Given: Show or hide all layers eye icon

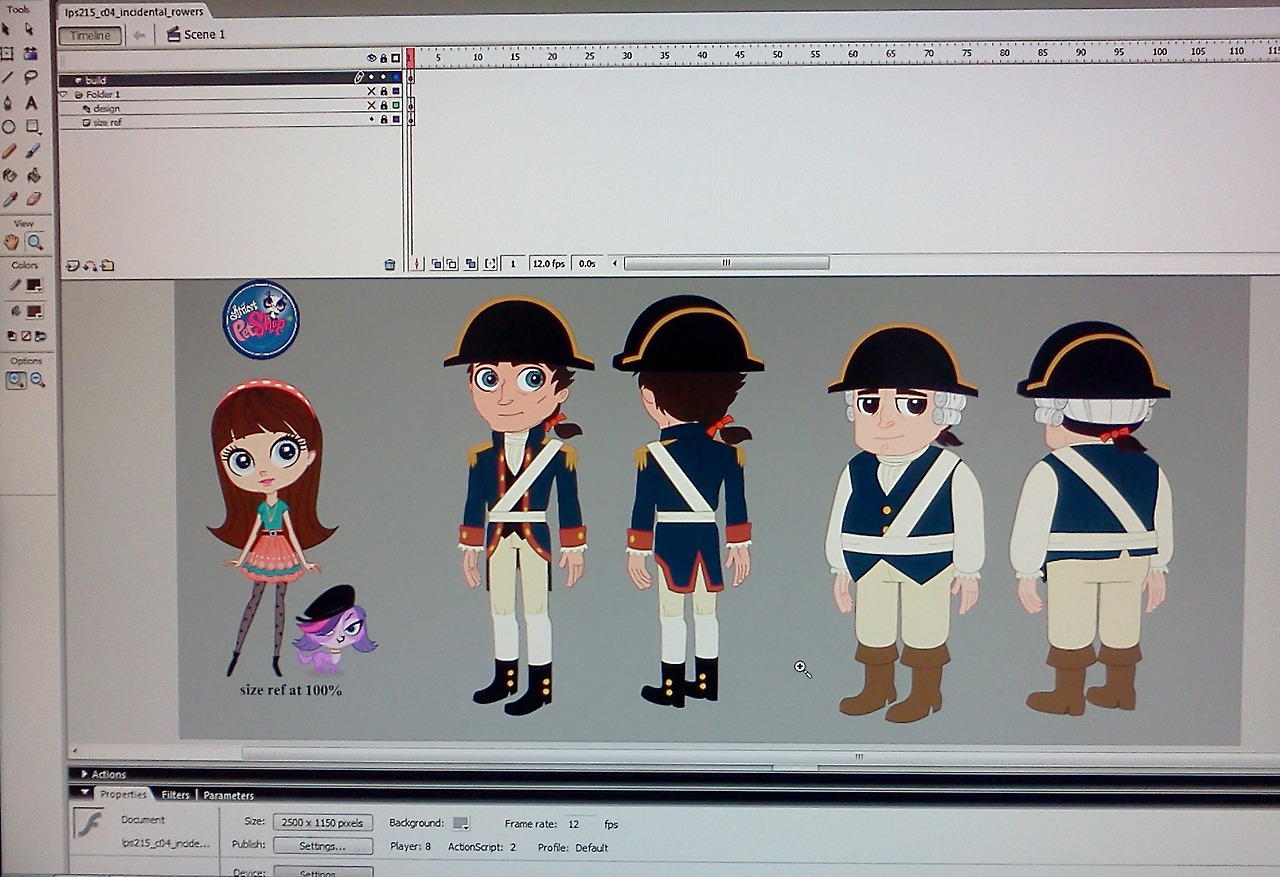Looking at the screenshot, I should tap(371, 59).
